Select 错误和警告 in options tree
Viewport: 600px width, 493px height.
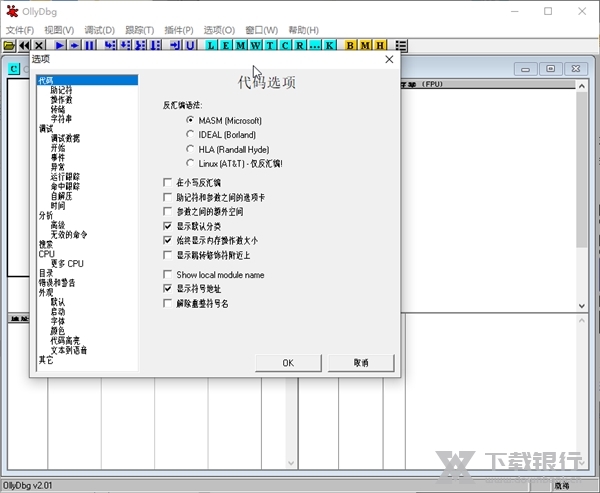pos(57,282)
